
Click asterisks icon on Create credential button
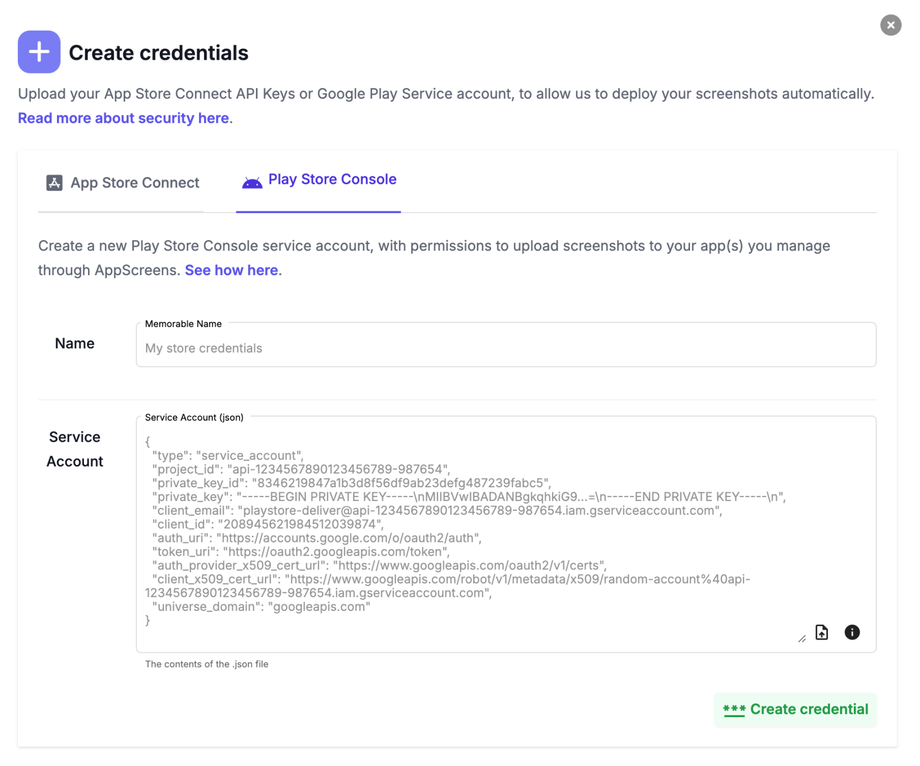pyautogui.click(x=734, y=710)
